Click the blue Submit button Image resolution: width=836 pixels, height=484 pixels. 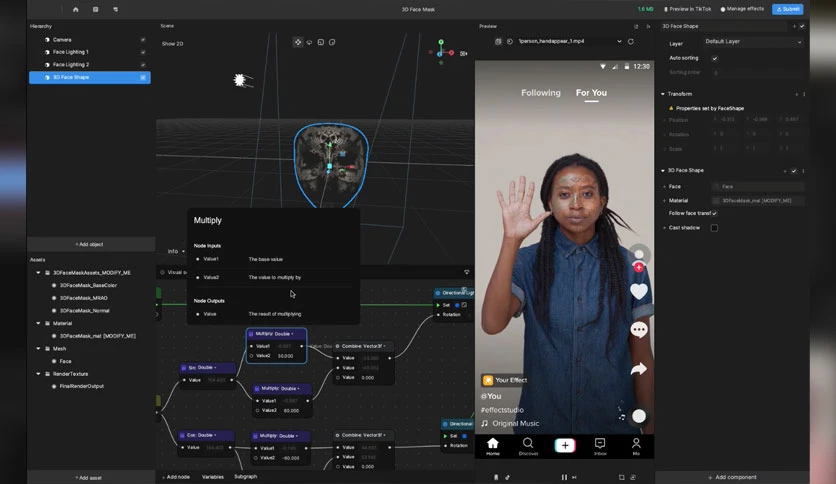pyautogui.click(x=787, y=9)
